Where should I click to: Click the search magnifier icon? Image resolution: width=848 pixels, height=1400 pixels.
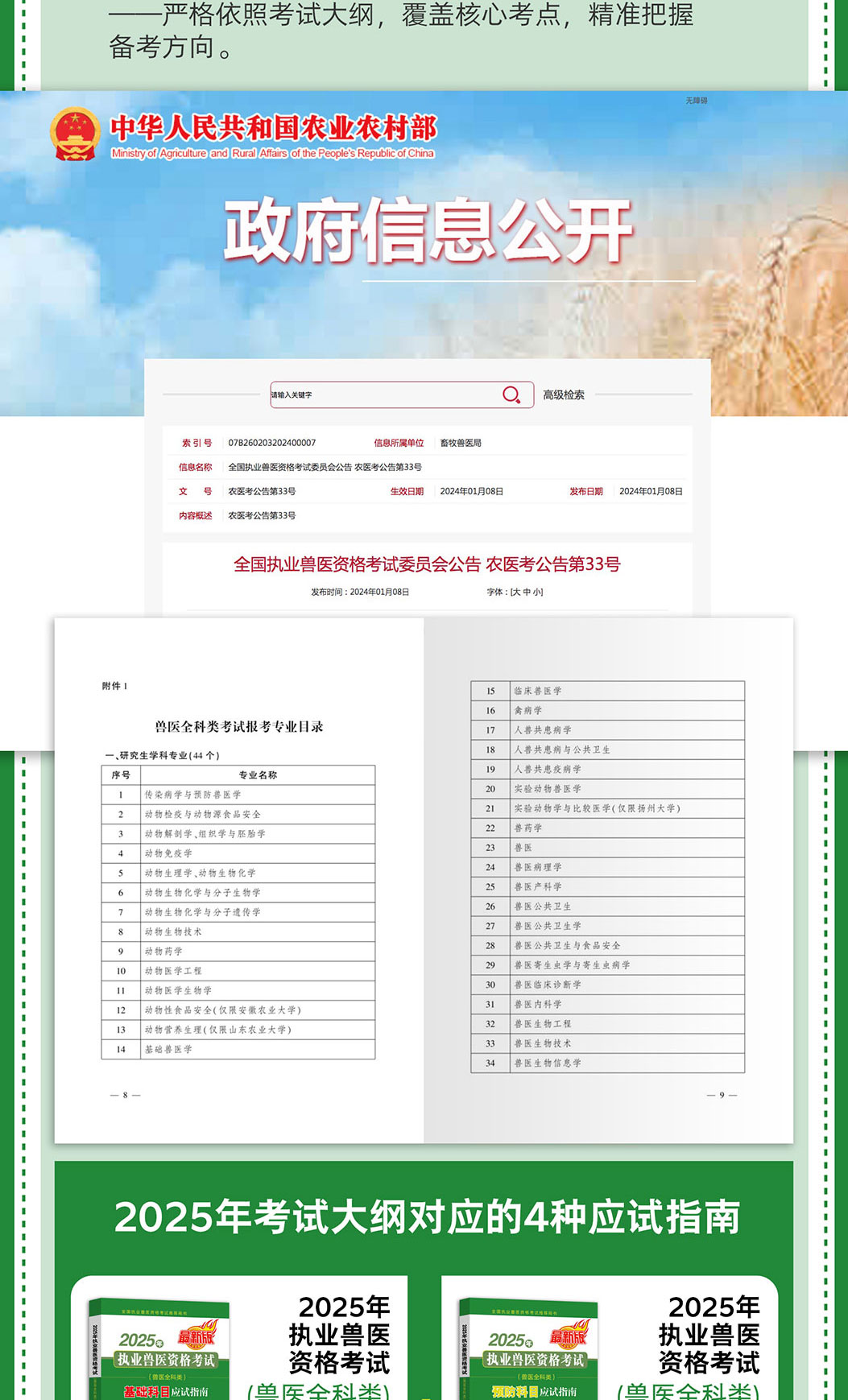coord(511,394)
